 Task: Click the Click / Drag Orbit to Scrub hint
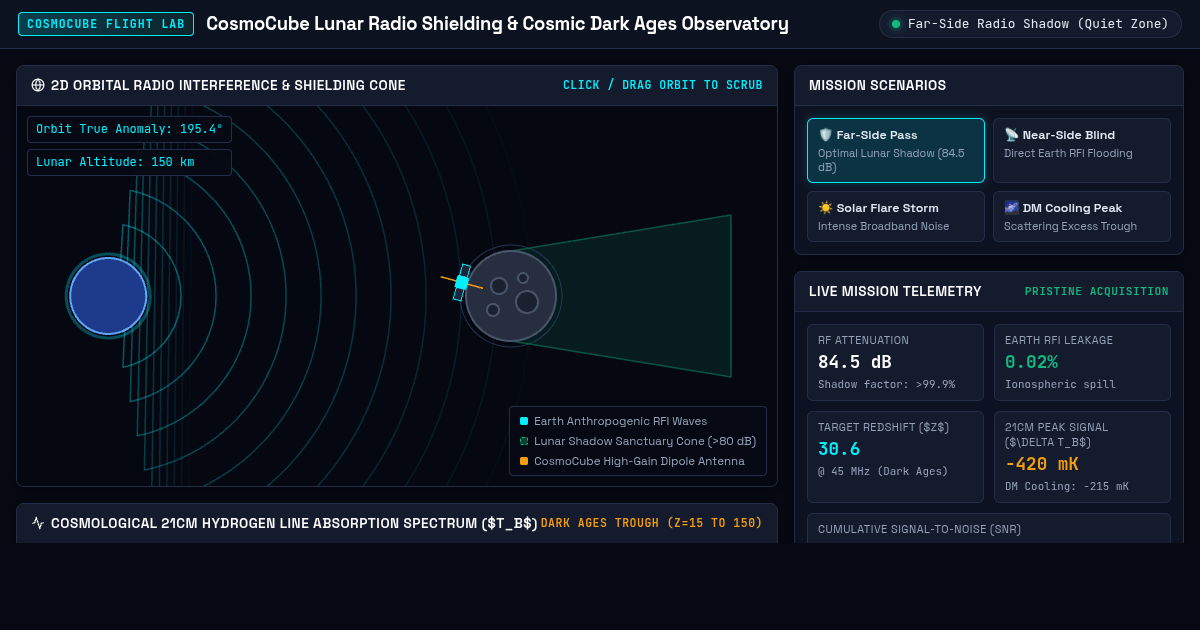coord(663,85)
